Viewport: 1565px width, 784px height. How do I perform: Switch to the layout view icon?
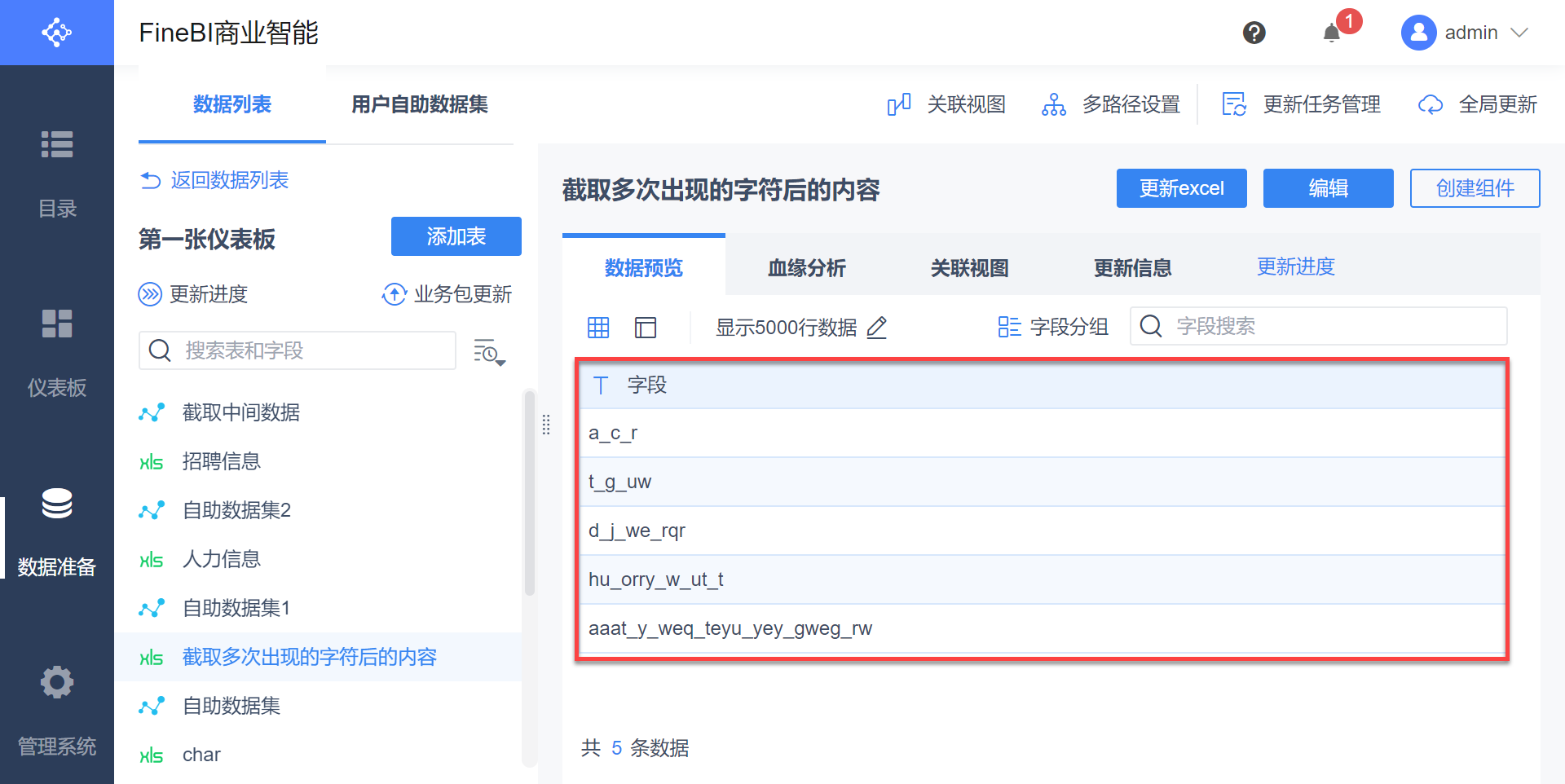click(x=646, y=328)
